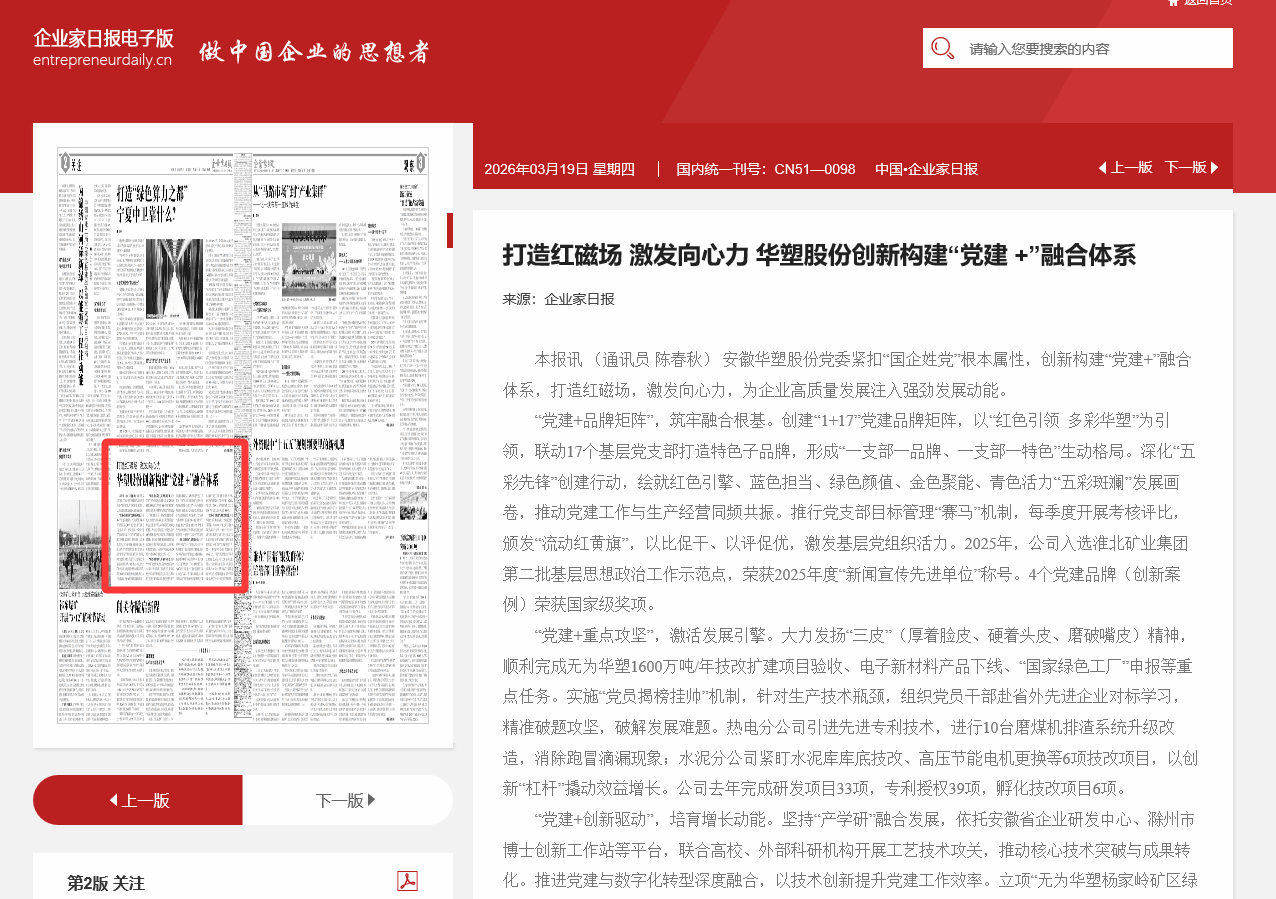The image size is (1276, 899).
Task: Click the 中国•企业家日报 header text
Action: (x=926, y=169)
